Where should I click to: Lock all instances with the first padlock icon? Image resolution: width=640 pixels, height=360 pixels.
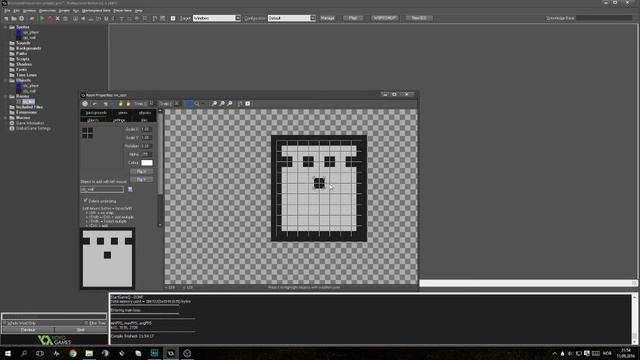pyautogui.click(x=121, y=104)
